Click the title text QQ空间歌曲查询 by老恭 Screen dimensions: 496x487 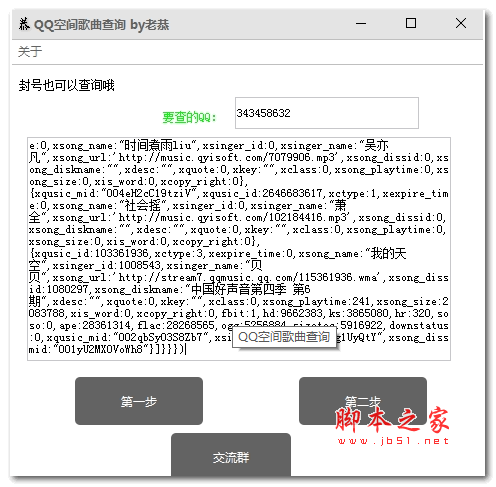click(x=102, y=25)
